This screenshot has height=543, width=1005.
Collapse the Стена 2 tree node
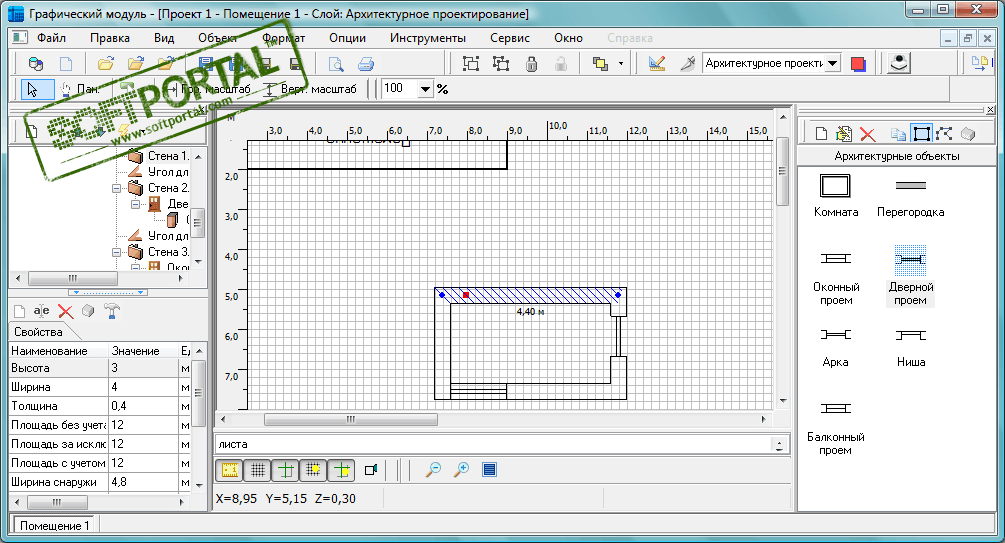117,188
